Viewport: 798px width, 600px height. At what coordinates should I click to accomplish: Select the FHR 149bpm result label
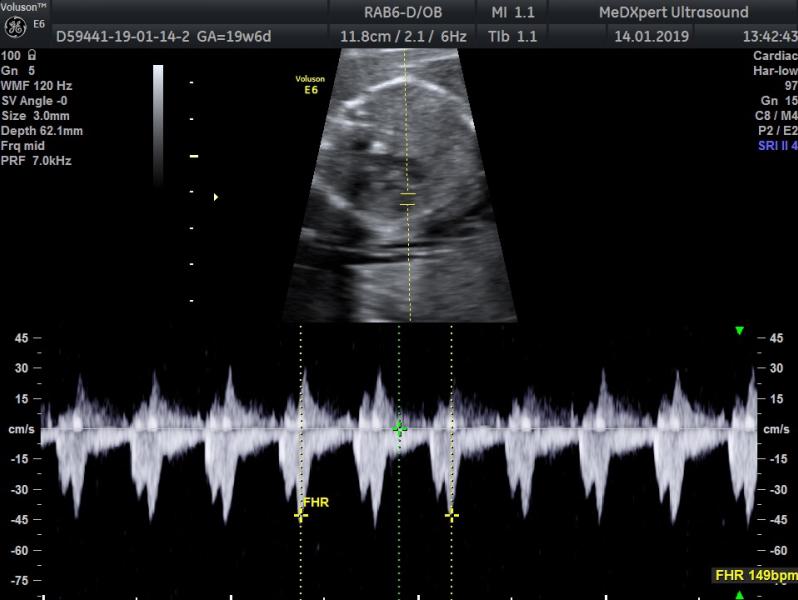point(755,576)
